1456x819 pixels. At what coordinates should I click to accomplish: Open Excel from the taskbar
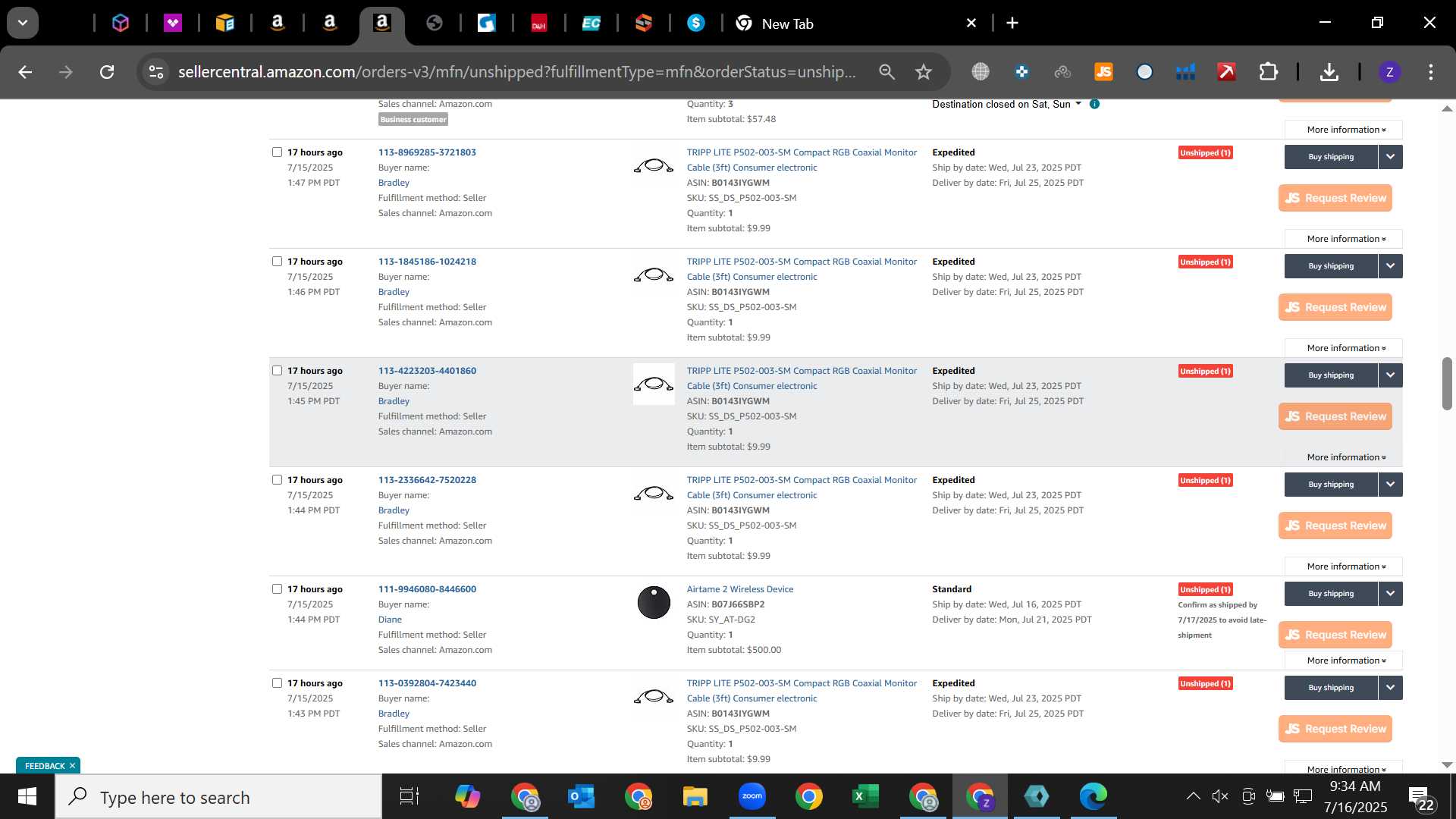pyautogui.click(x=865, y=797)
